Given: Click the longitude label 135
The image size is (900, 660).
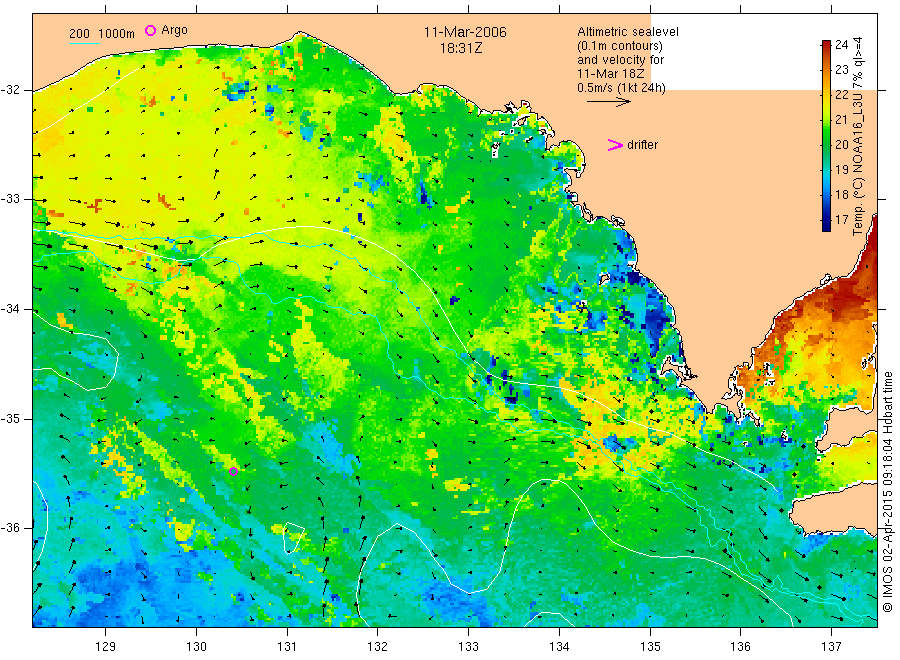Looking at the screenshot, I should [x=650, y=647].
